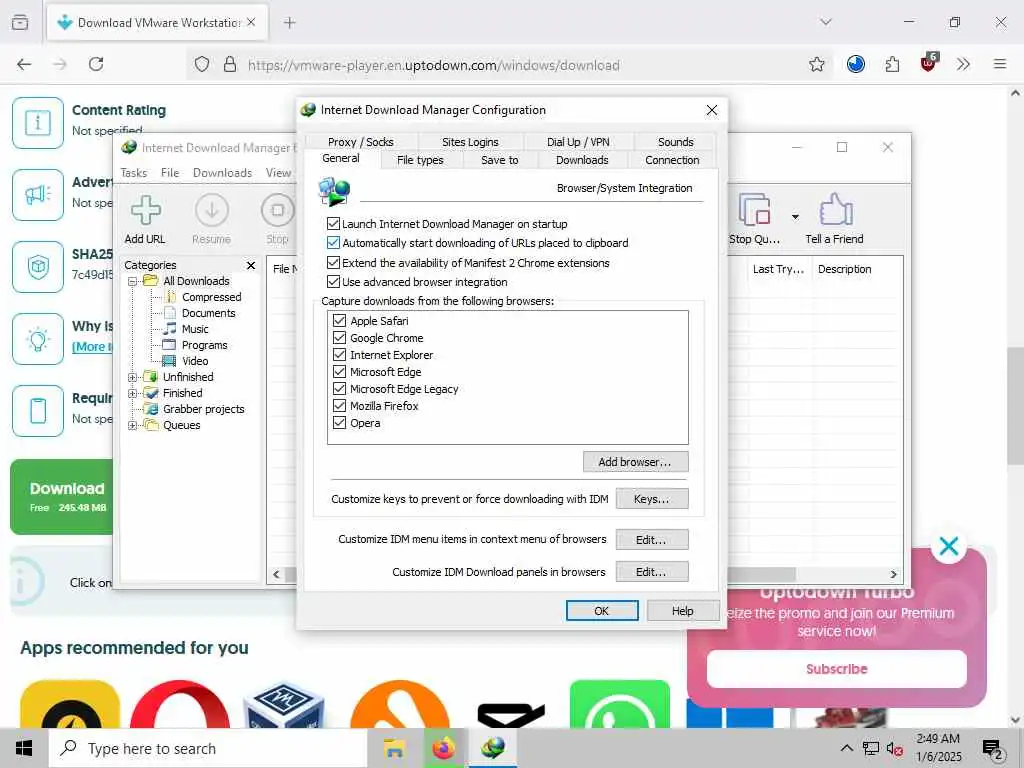Toggle automatically start downloading clipboard URLs

click(333, 243)
